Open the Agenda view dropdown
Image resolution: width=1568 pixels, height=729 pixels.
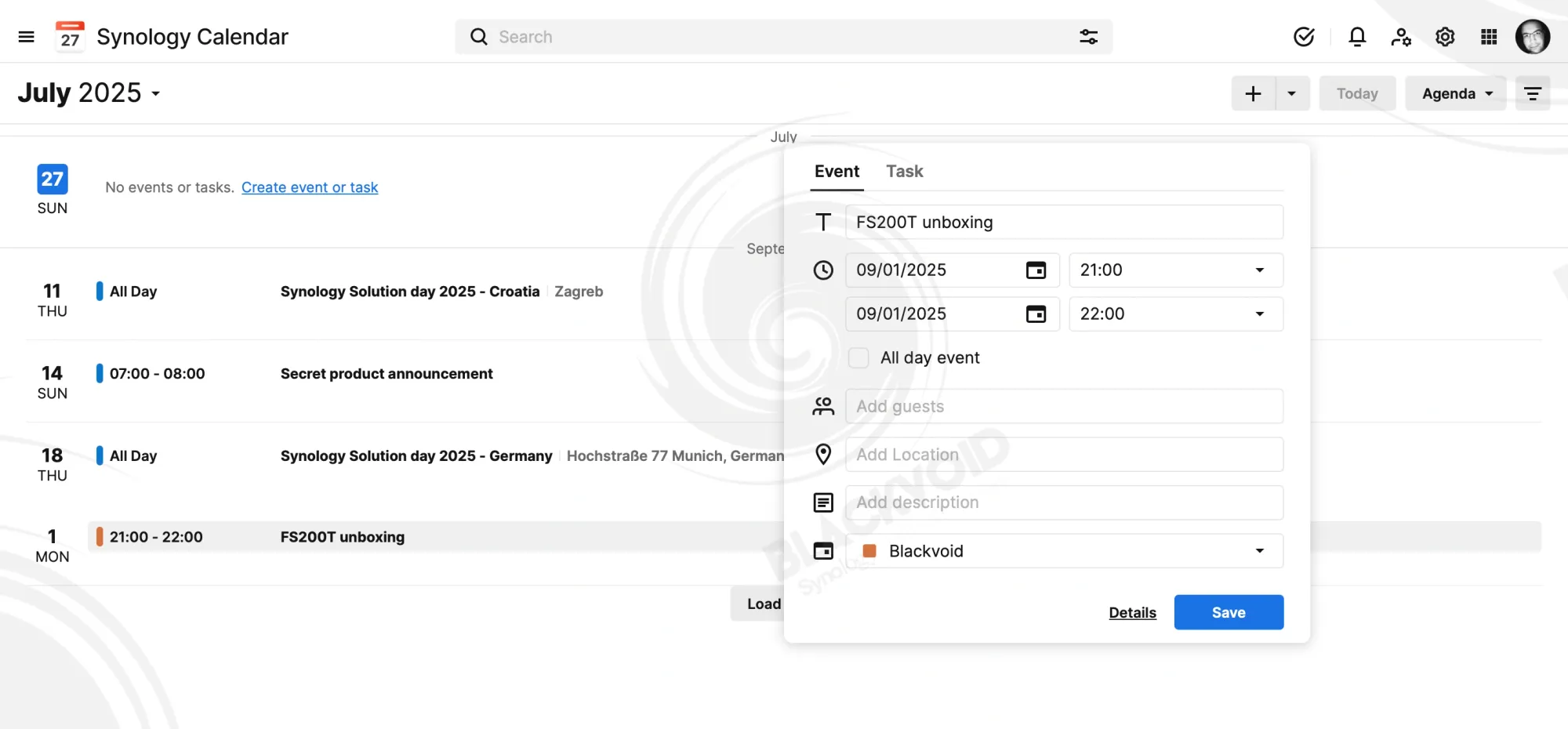click(x=1456, y=93)
